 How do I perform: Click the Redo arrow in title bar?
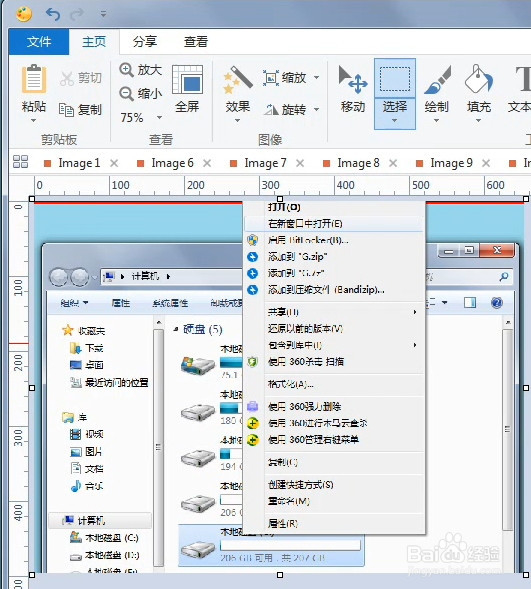coord(77,14)
